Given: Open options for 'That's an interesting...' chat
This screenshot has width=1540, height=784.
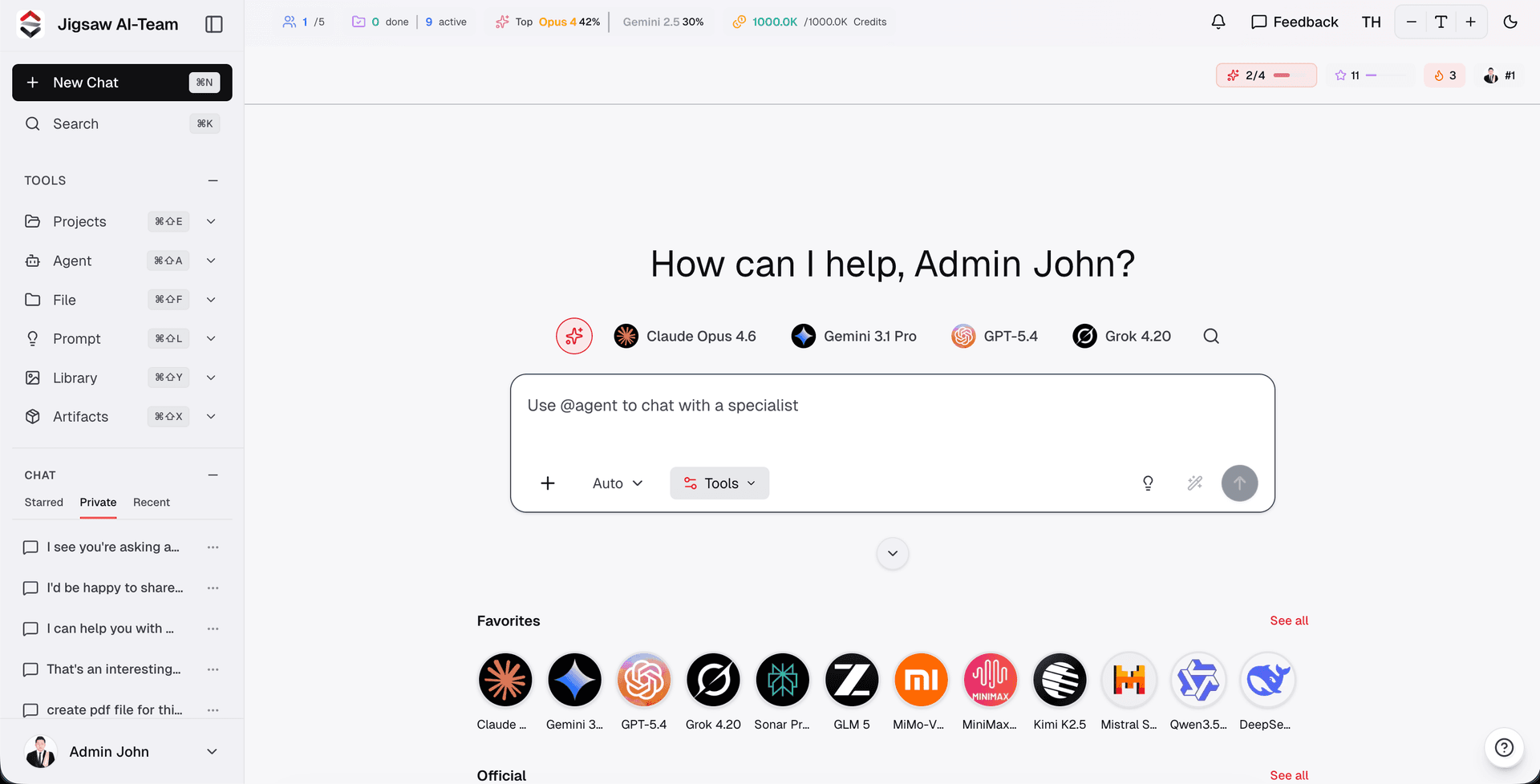Looking at the screenshot, I should click(x=213, y=669).
